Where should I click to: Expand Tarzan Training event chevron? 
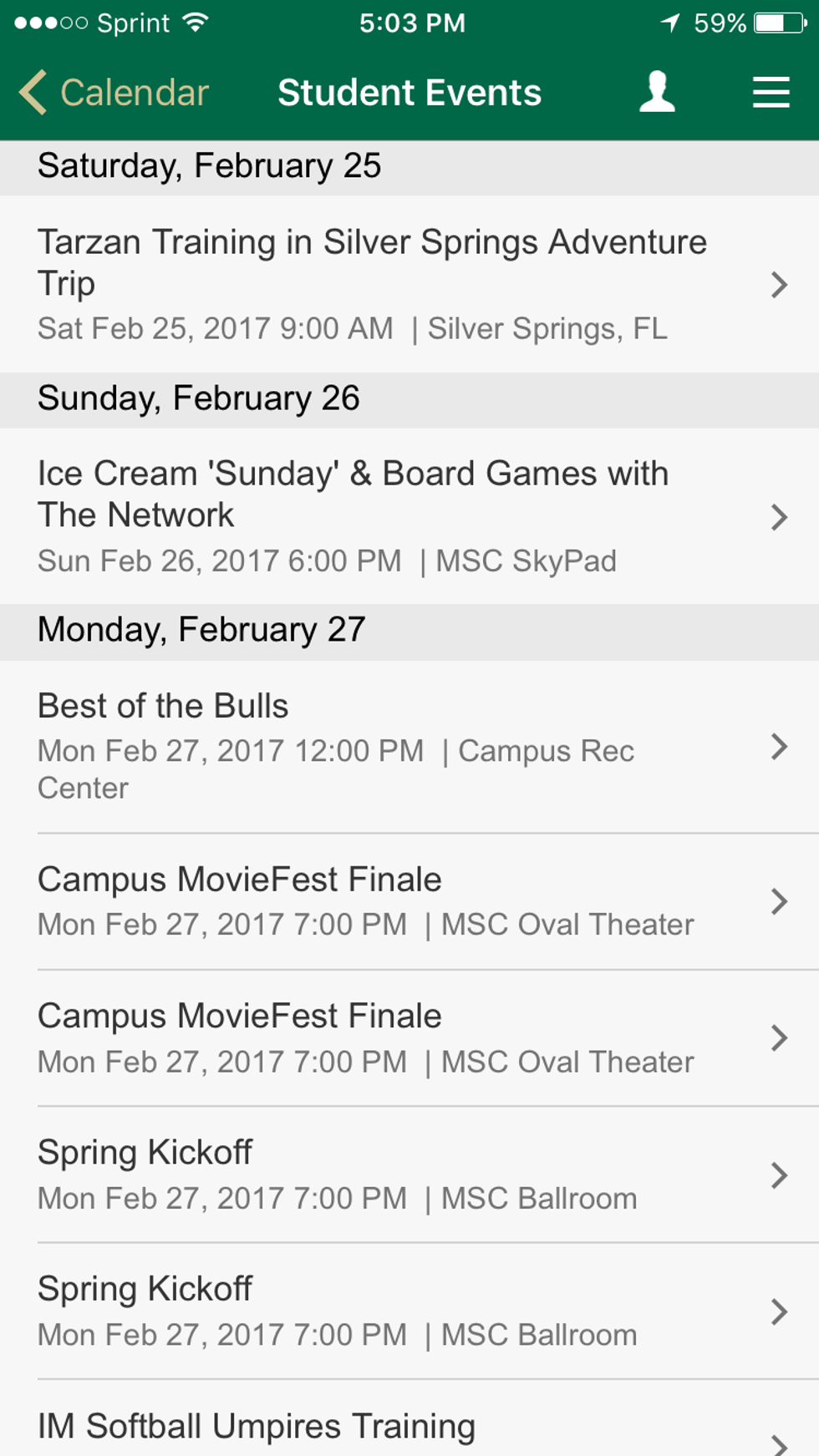tap(779, 285)
